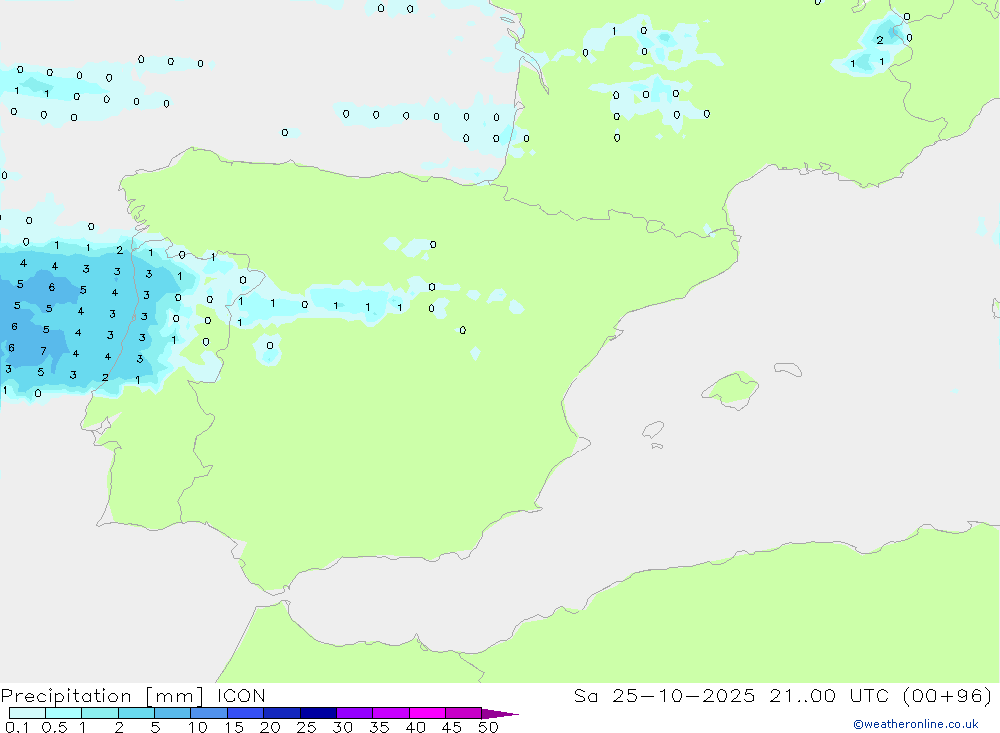Click the Mallorca island on the map

point(731,389)
